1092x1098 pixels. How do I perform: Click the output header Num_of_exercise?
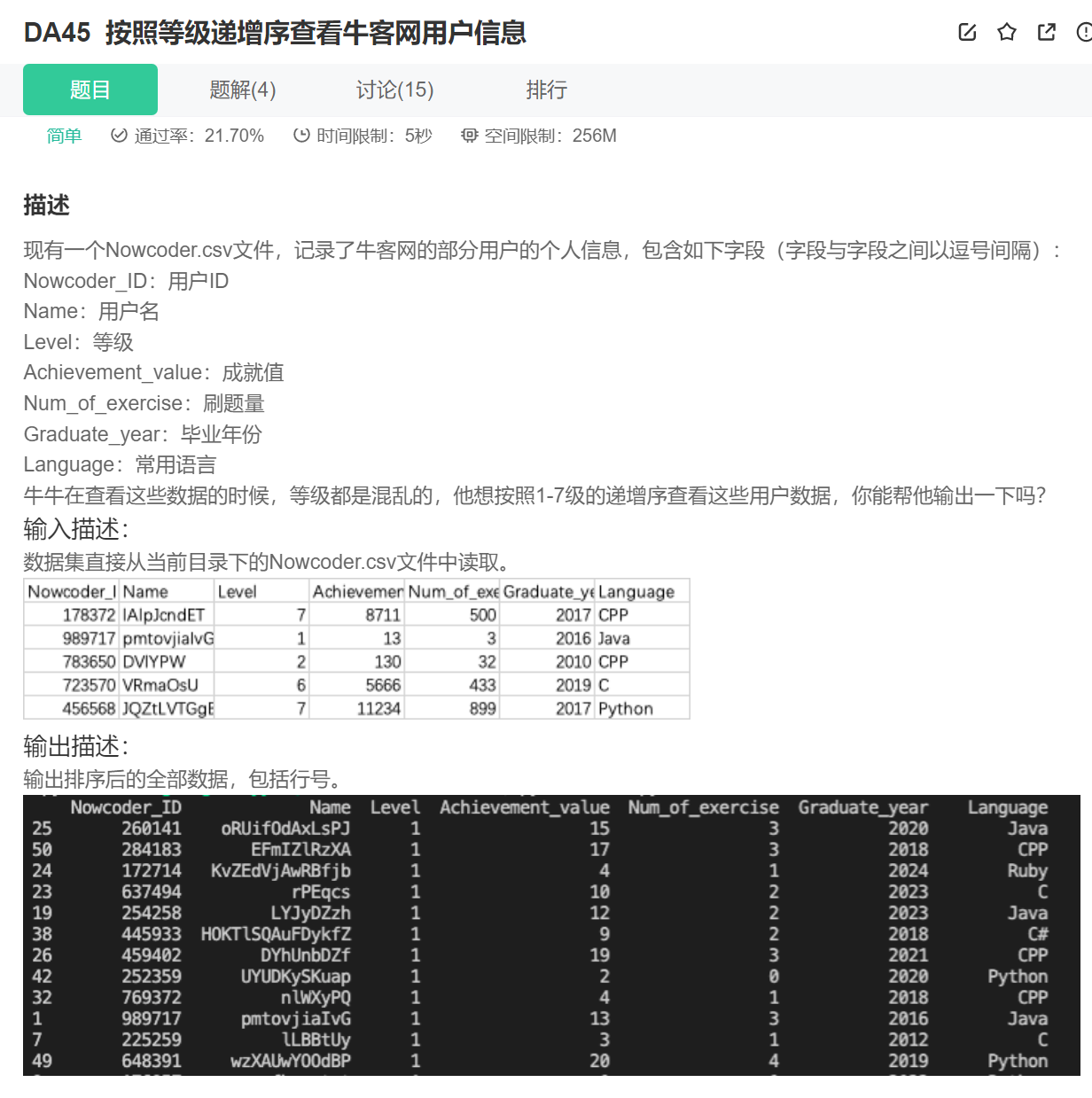coord(704,807)
